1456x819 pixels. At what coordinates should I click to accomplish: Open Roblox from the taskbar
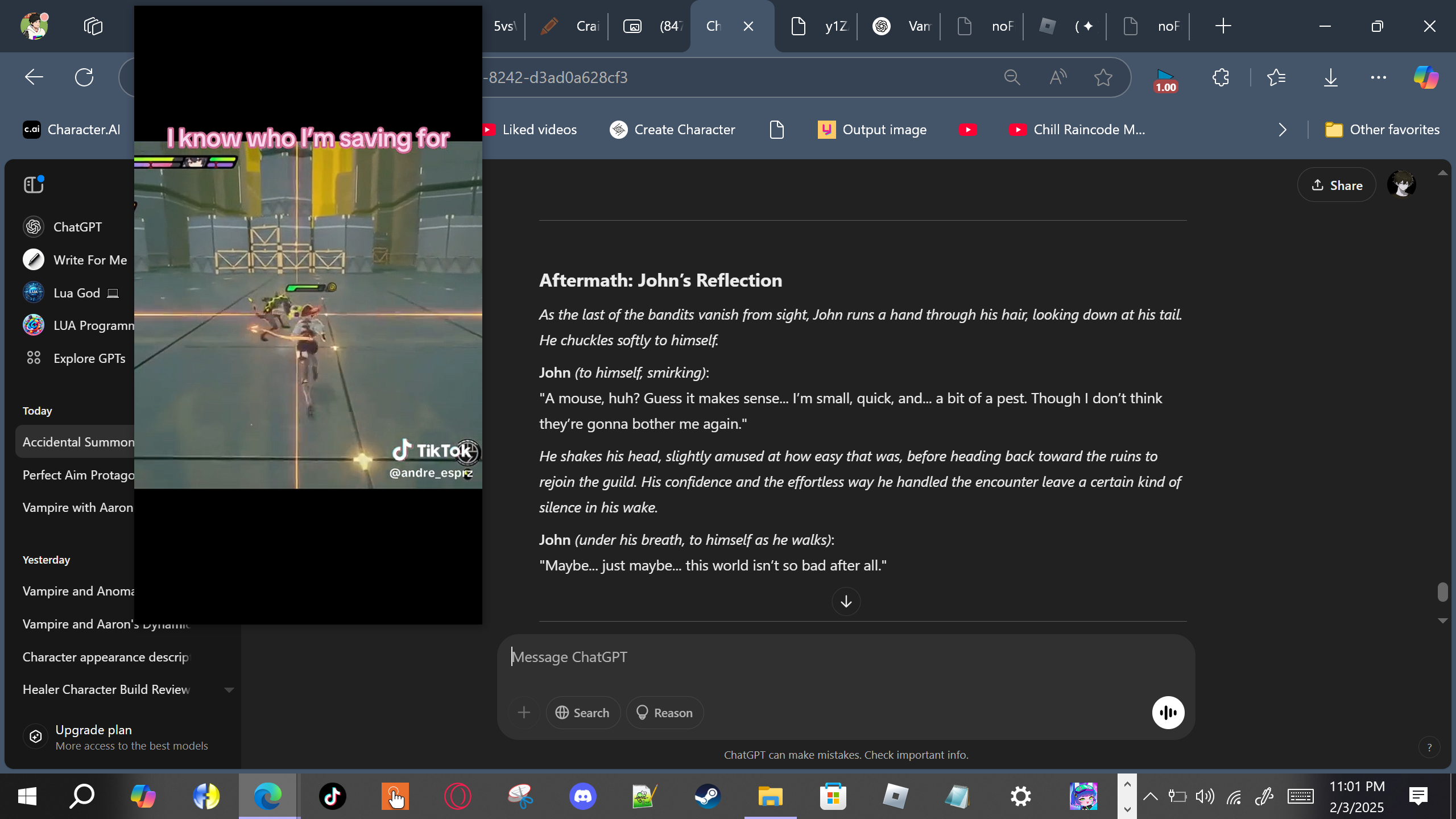pos(895,796)
